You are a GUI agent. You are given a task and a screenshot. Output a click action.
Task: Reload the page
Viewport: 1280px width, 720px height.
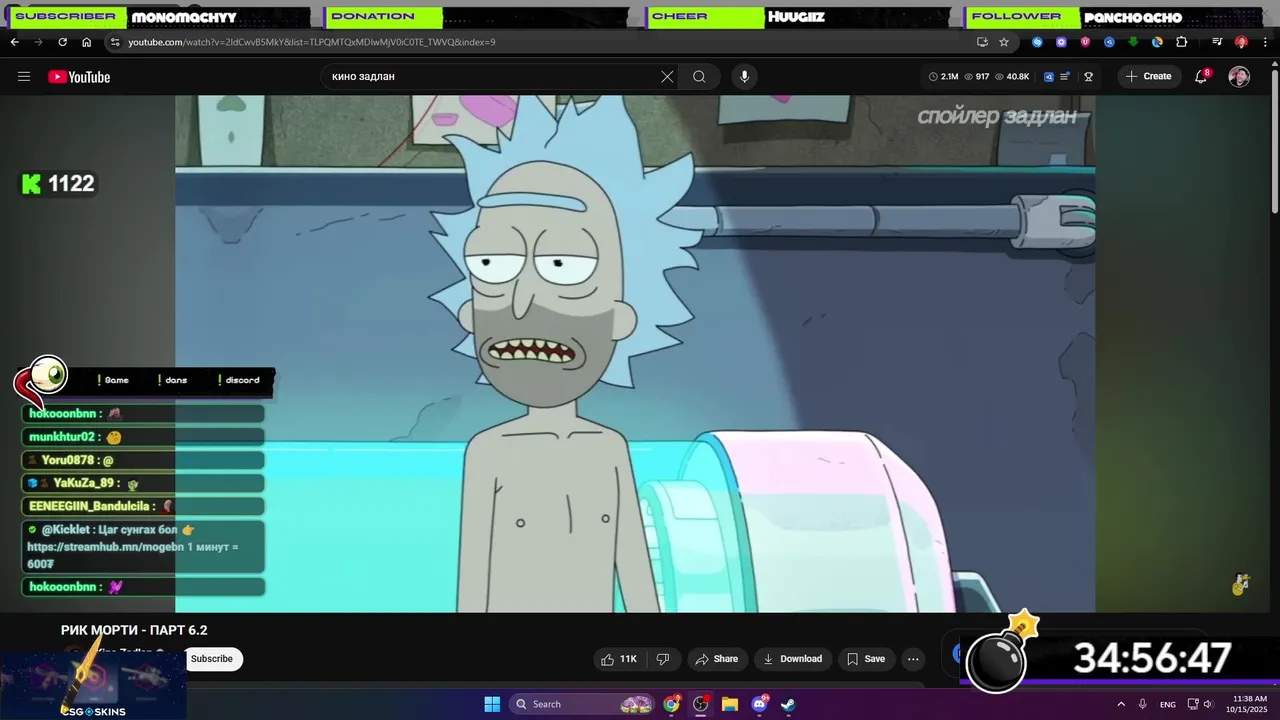click(62, 42)
